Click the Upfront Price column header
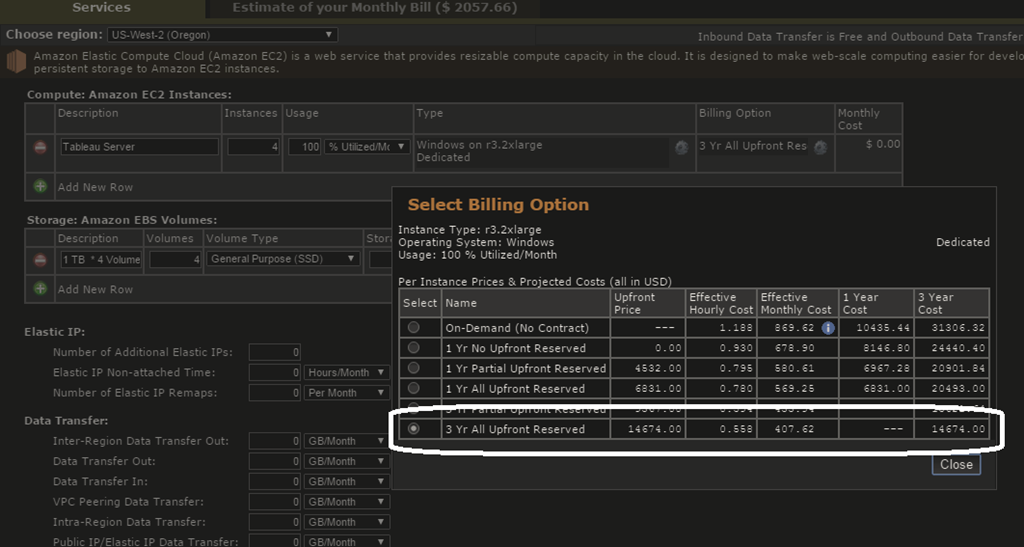This screenshot has height=547, width=1024. point(648,304)
